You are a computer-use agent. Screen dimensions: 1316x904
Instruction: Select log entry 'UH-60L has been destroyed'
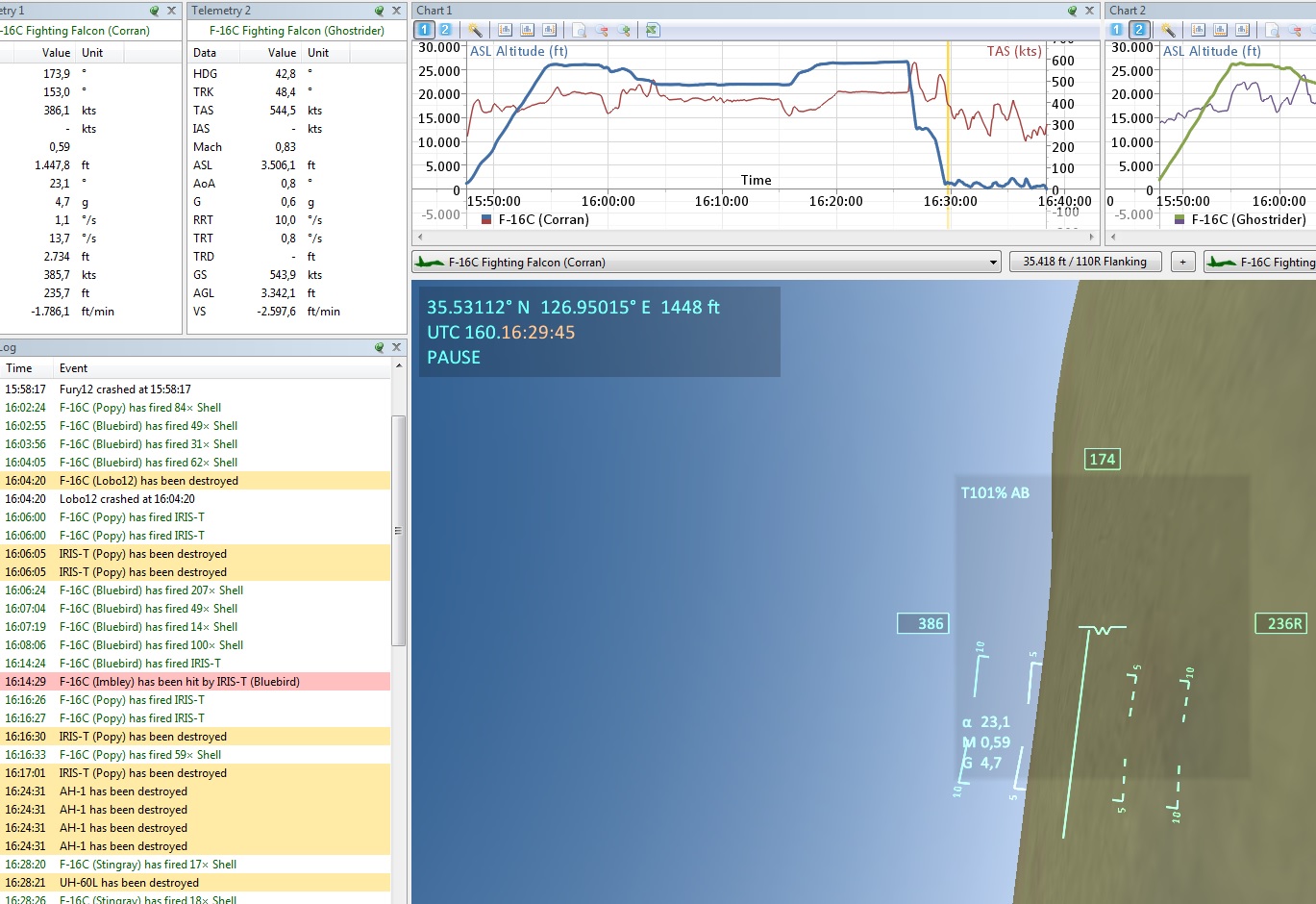(195, 883)
